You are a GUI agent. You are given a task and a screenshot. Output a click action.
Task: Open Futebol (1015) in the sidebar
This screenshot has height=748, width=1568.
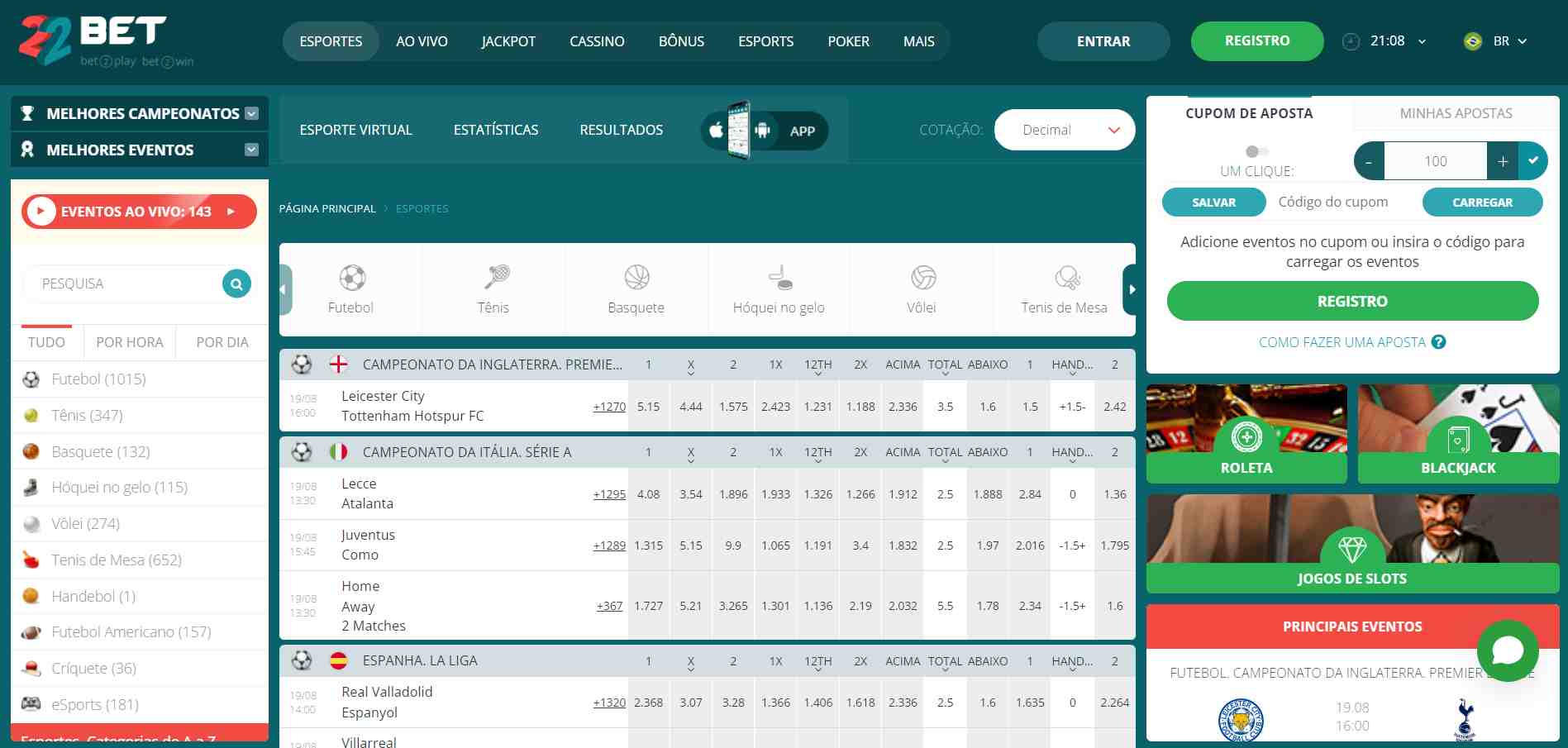[x=140, y=379]
